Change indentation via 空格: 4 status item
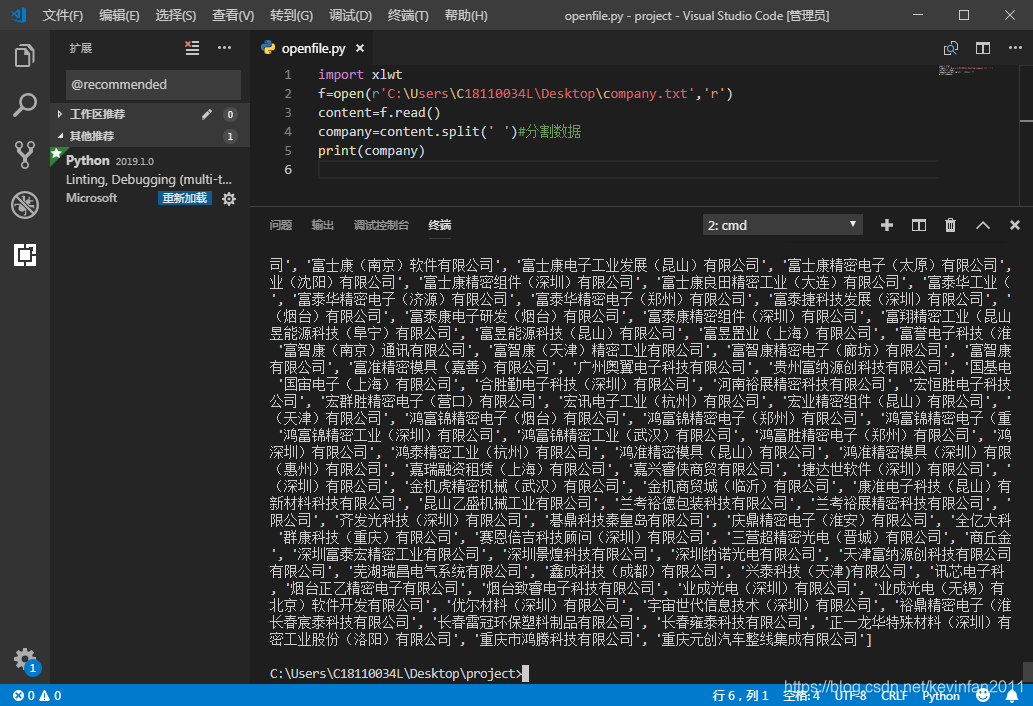Viewport: 1033px width, 706px height. pyautogui.click(x=801, y=695)
